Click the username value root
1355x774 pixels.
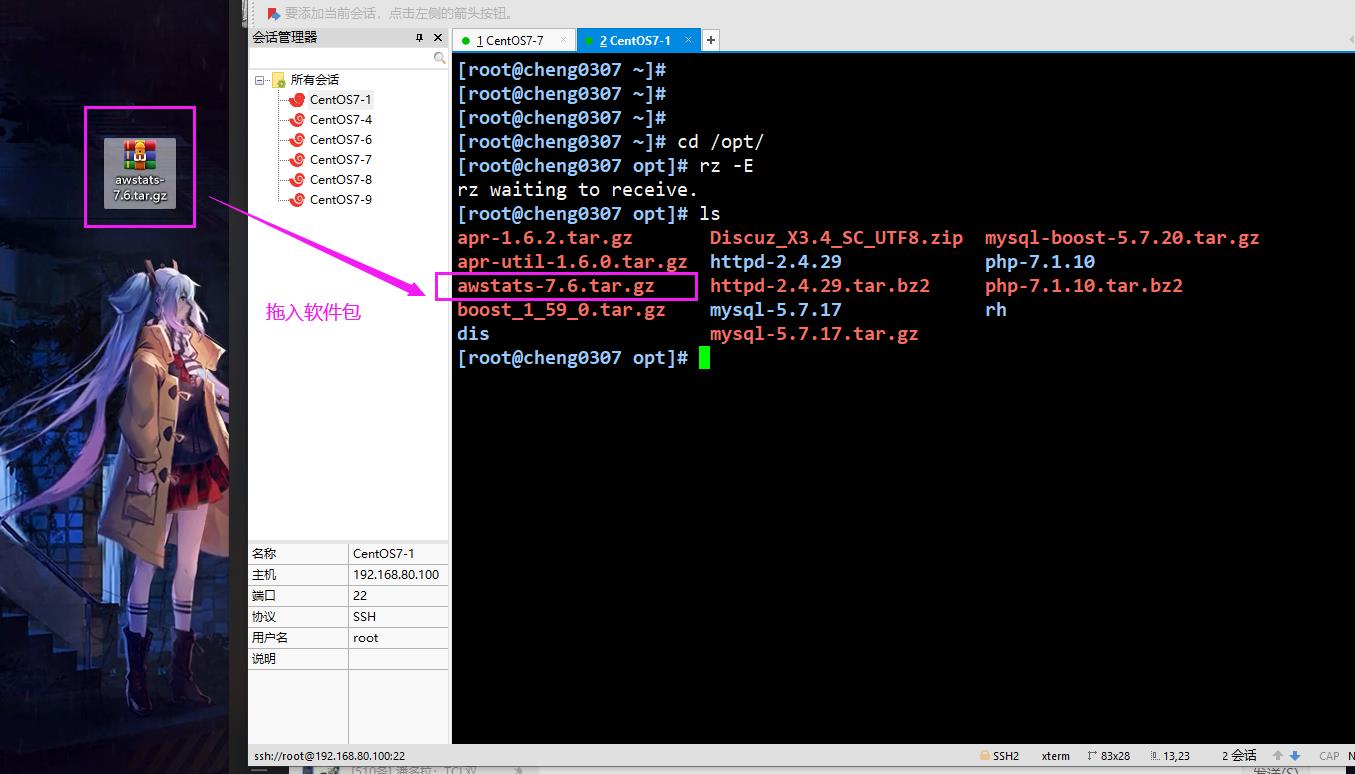click(x=366, y=638)
